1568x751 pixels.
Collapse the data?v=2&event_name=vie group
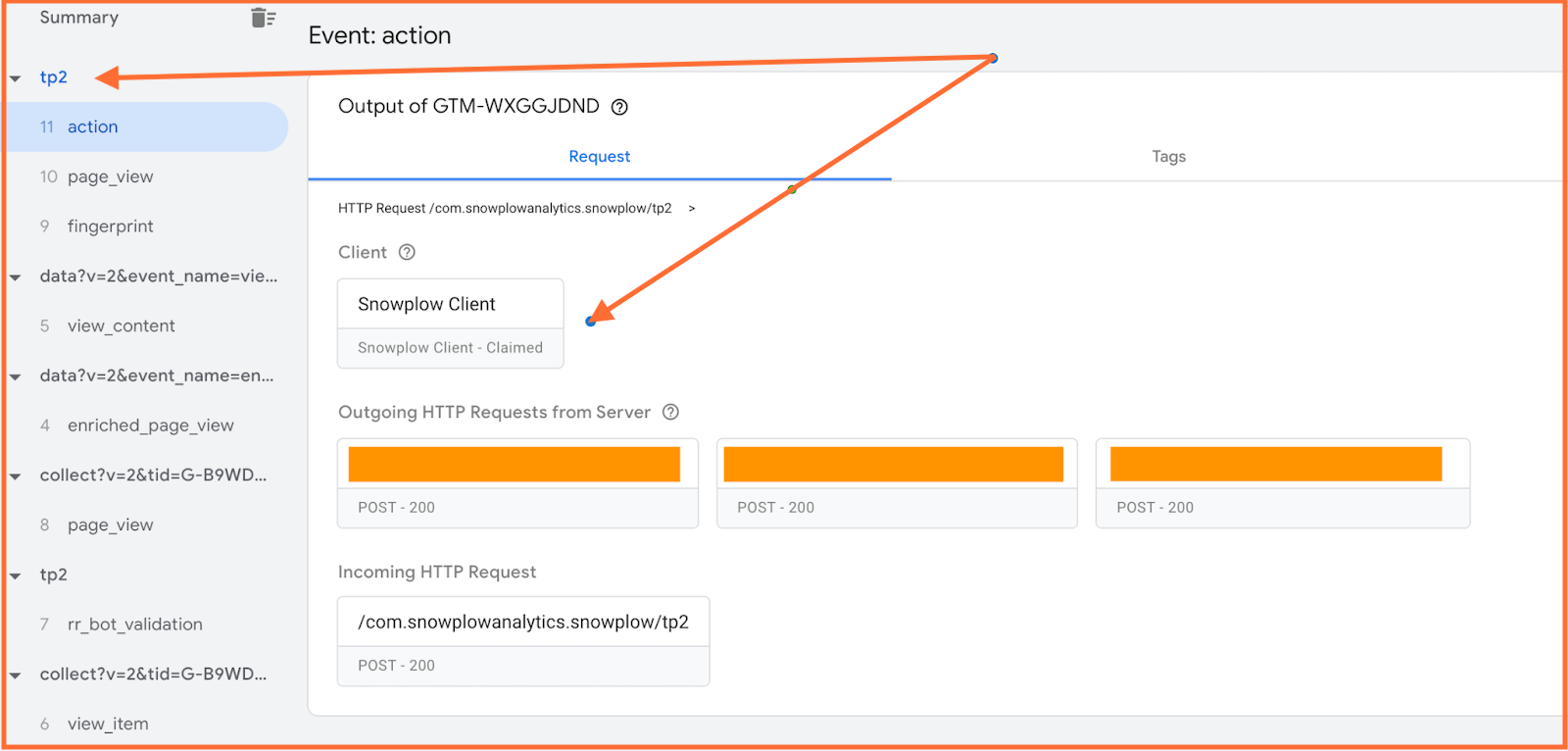point(15,276)
